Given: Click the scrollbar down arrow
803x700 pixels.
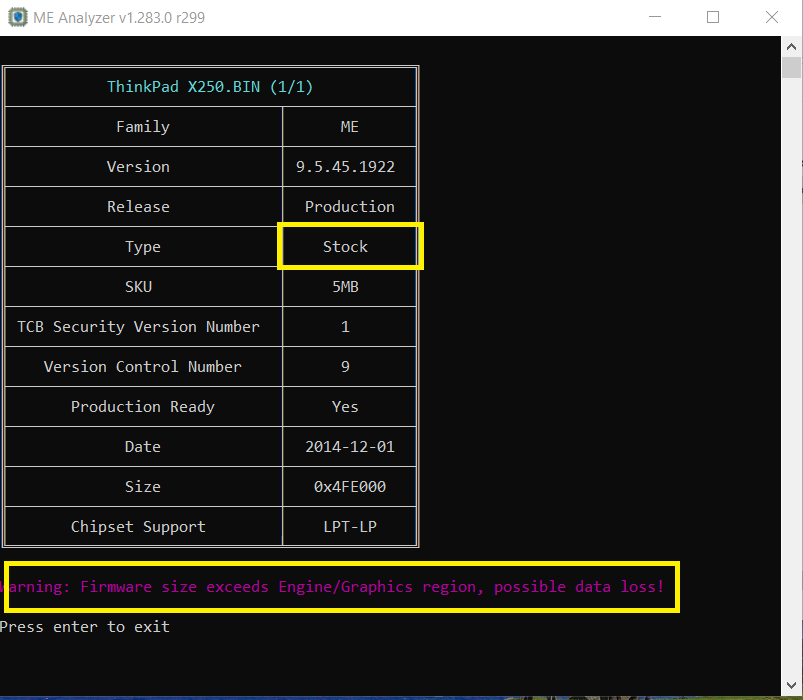Looking at the screenshot, I should (791, 685).
